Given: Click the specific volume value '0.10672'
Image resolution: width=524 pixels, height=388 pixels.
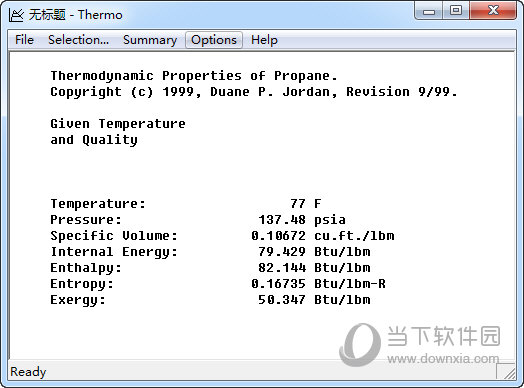Looking at the screenshot, I should coord(278,236).
